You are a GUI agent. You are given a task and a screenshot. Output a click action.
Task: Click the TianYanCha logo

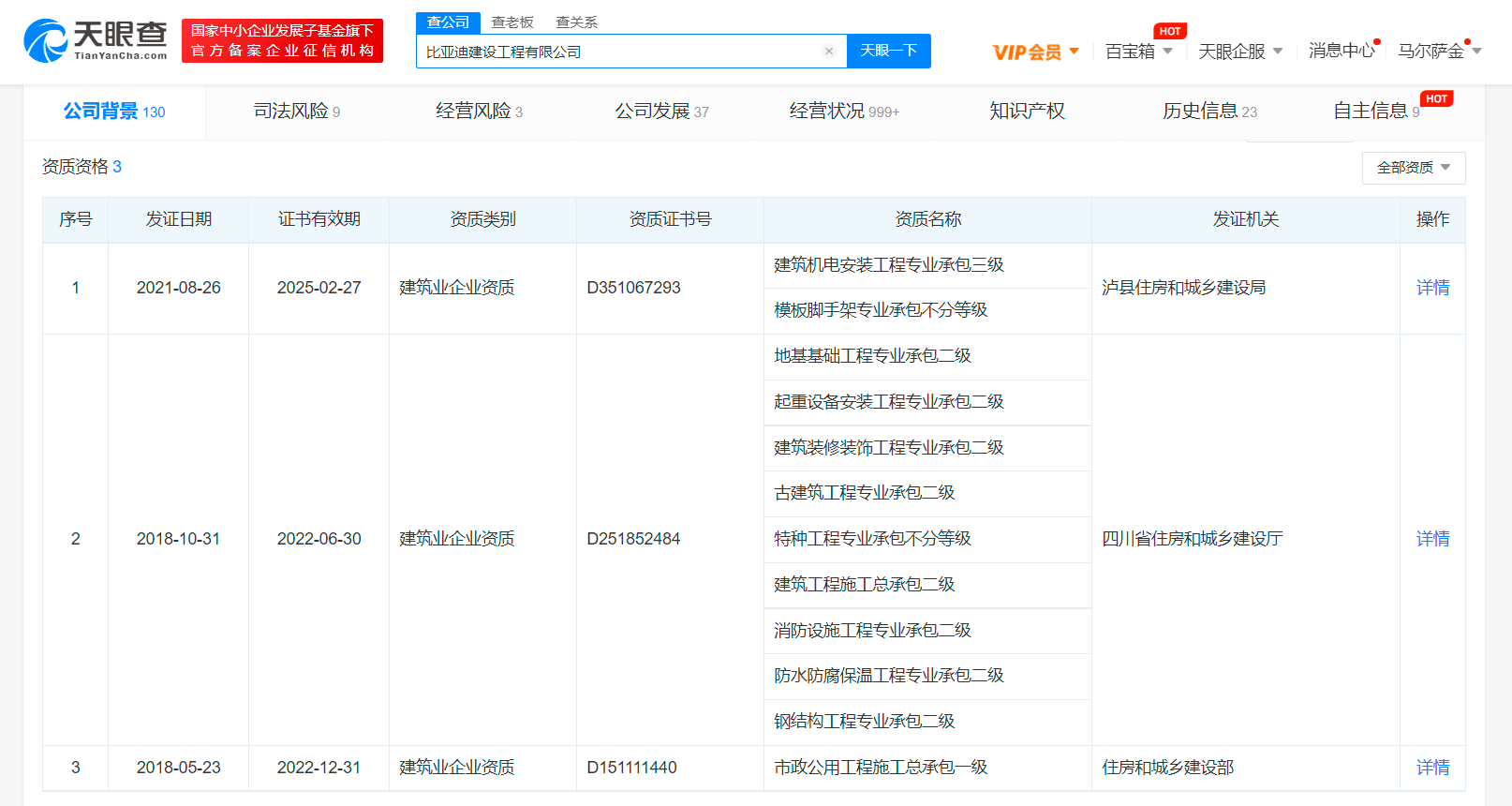pyautogui.click(x=96, y=41)
